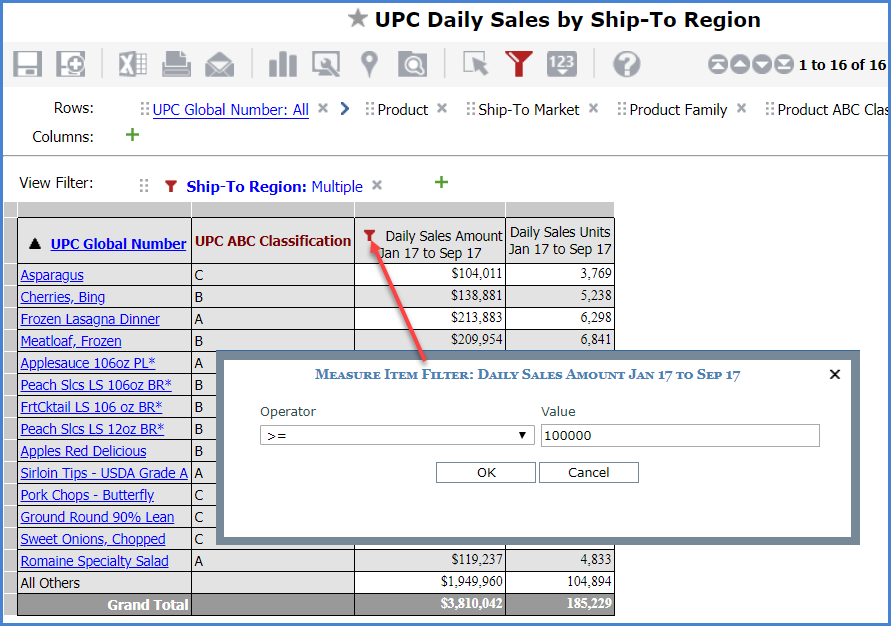Click the Save As copy icon

click(70, 65)
